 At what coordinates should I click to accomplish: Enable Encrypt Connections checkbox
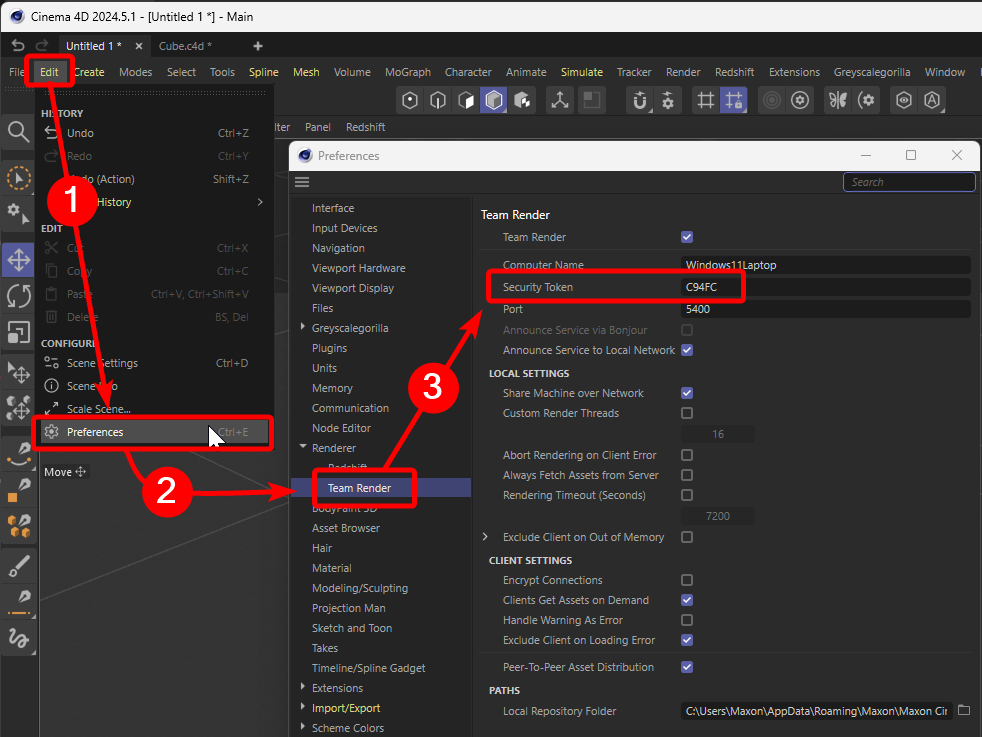(687, 580)
